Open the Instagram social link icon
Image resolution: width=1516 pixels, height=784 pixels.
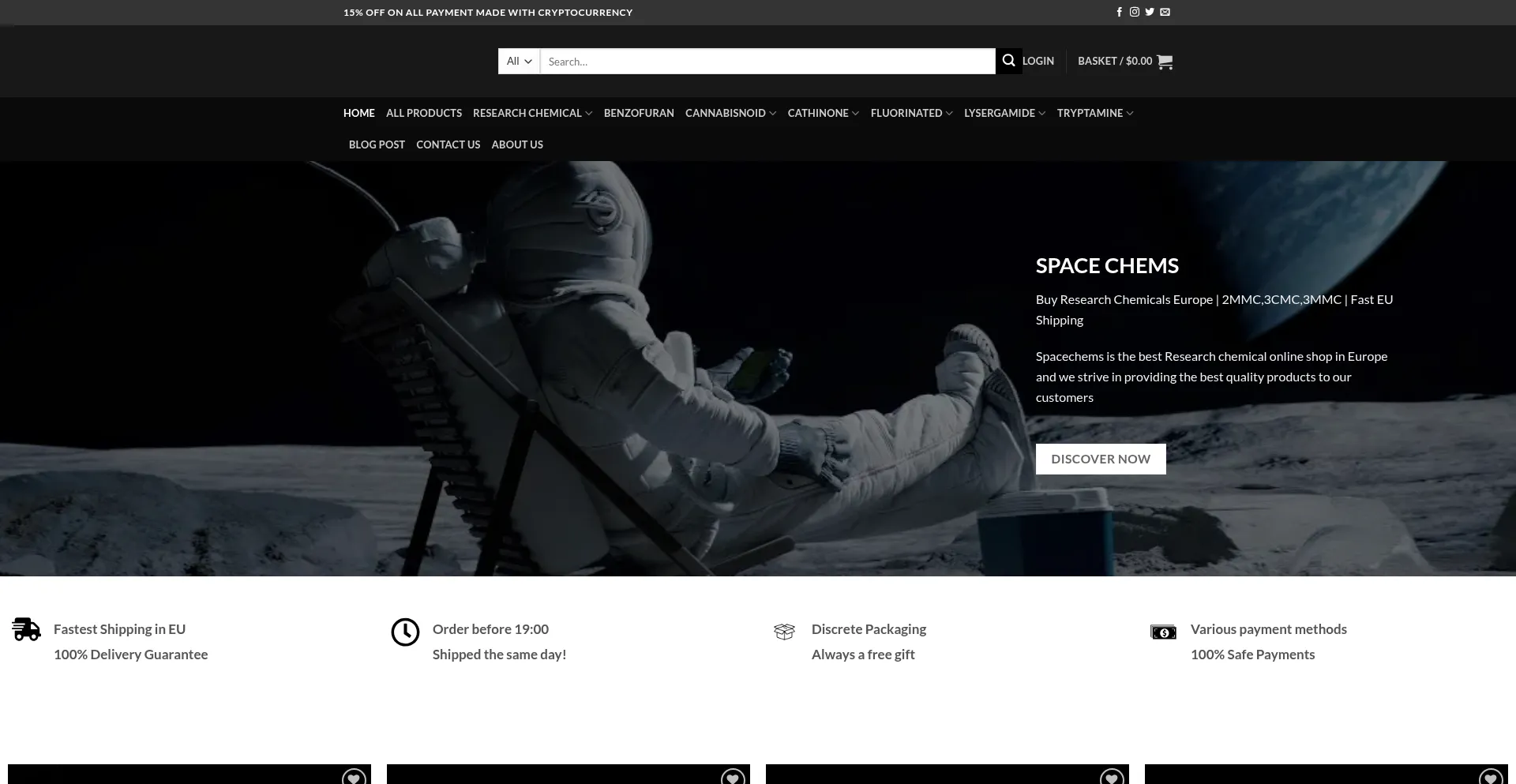pos(1135,12)
